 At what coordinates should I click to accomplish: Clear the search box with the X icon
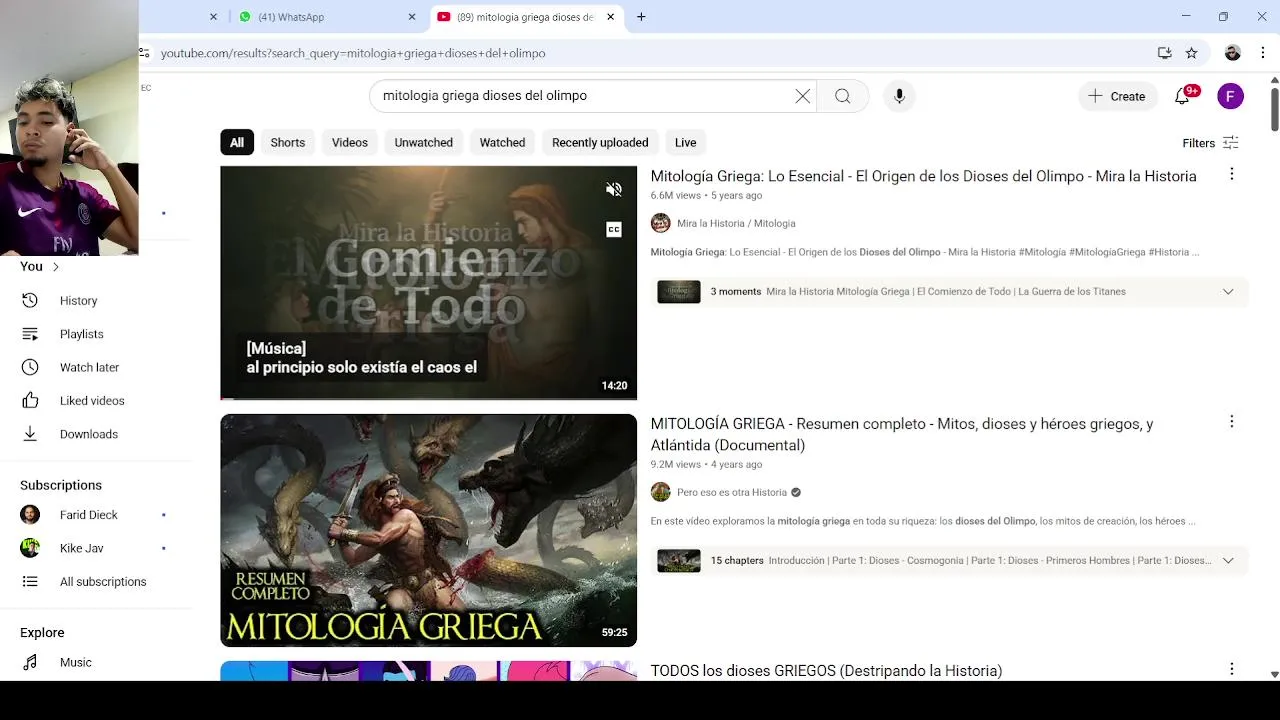pyautogui.click(x=802, y=96)
